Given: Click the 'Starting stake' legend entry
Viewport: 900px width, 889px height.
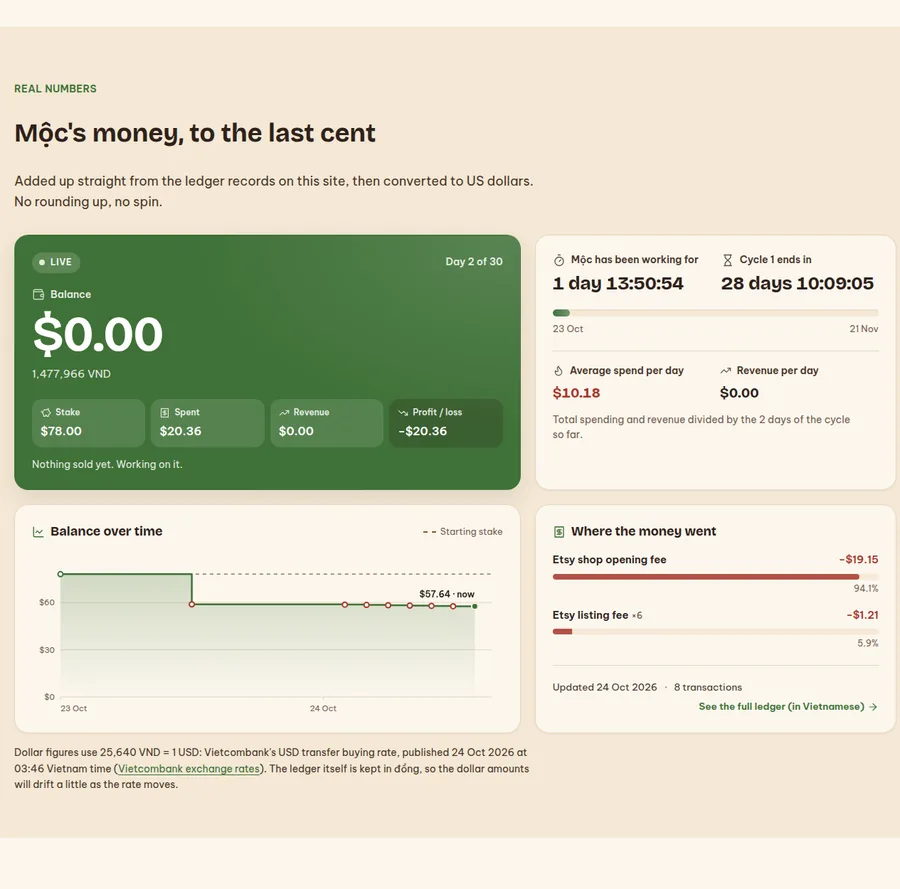Looking at the screenshot, I should click(463, 532).
